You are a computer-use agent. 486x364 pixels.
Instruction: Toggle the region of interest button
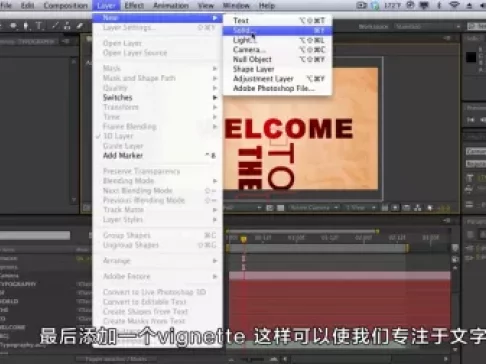269,208
